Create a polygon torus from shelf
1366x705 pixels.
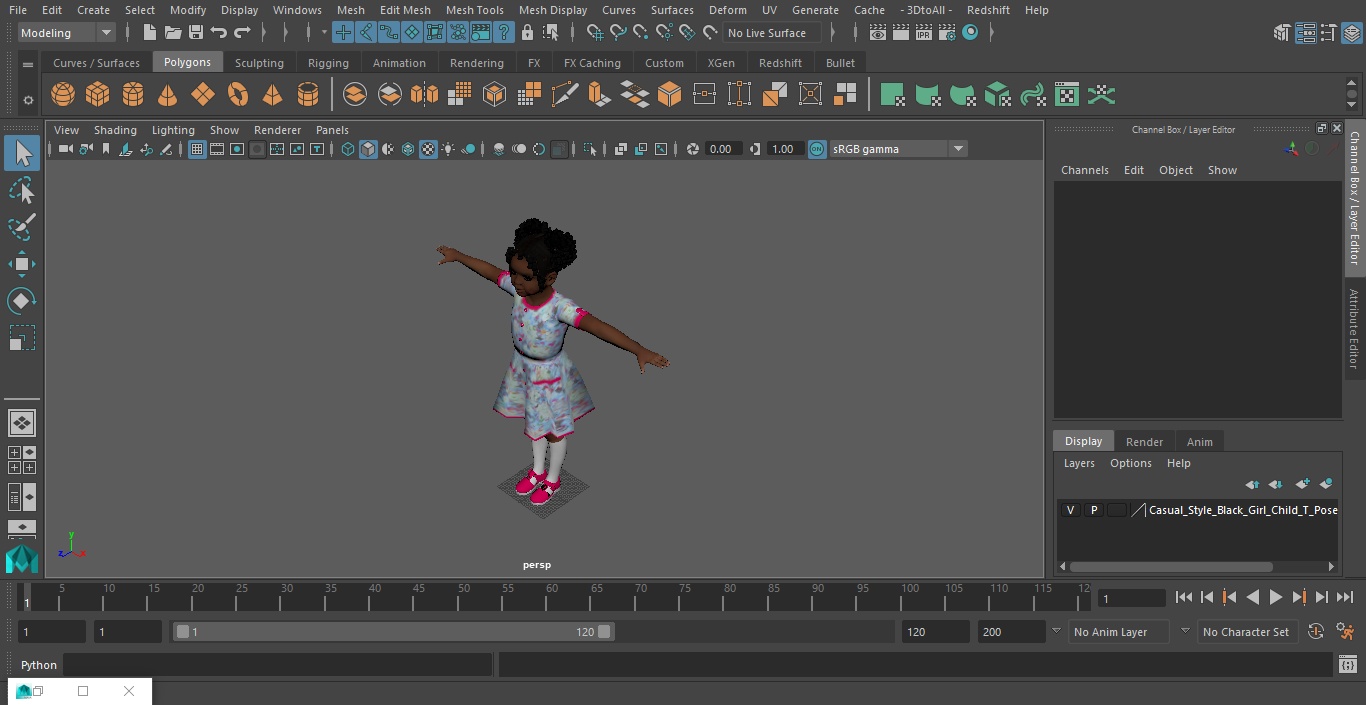(238, 95)
